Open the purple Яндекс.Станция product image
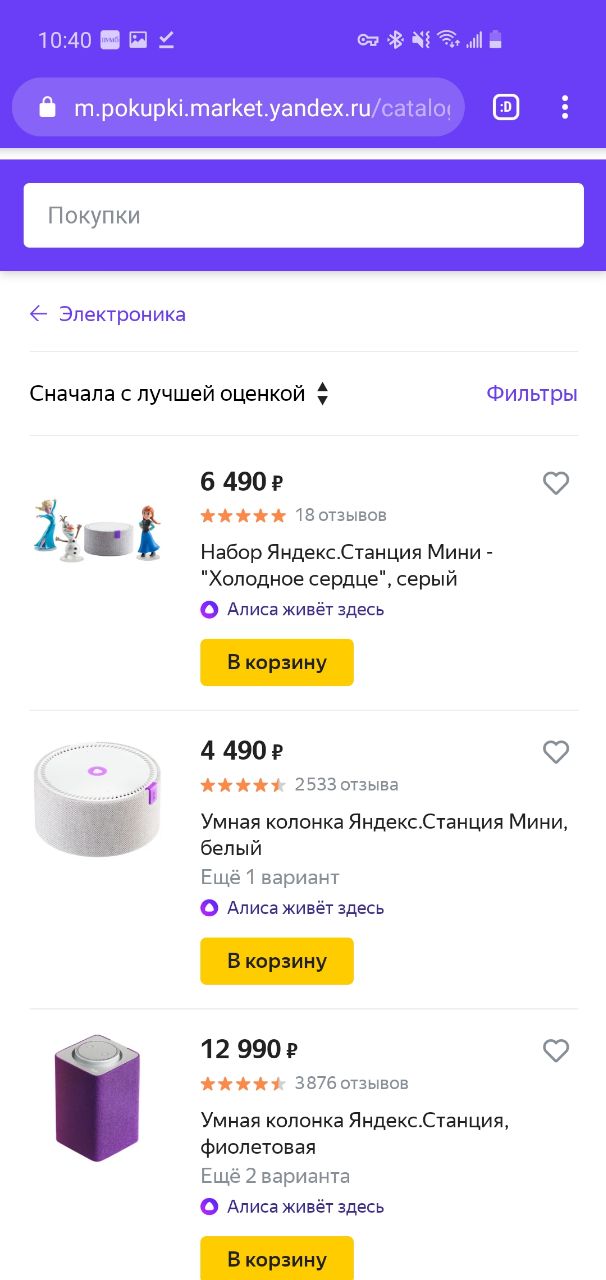 pos(97,1098)
